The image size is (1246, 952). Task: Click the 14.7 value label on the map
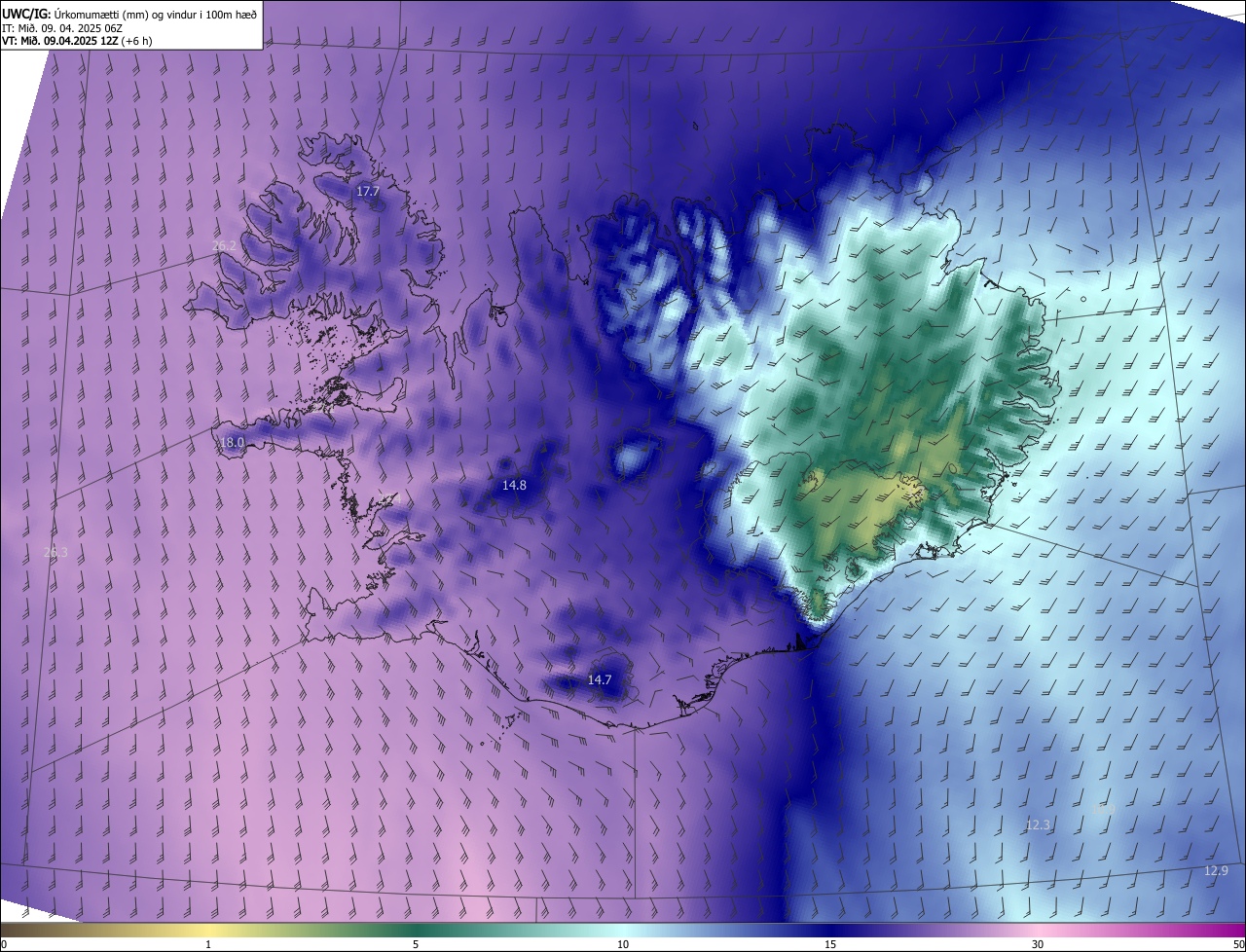coord(600,679)
